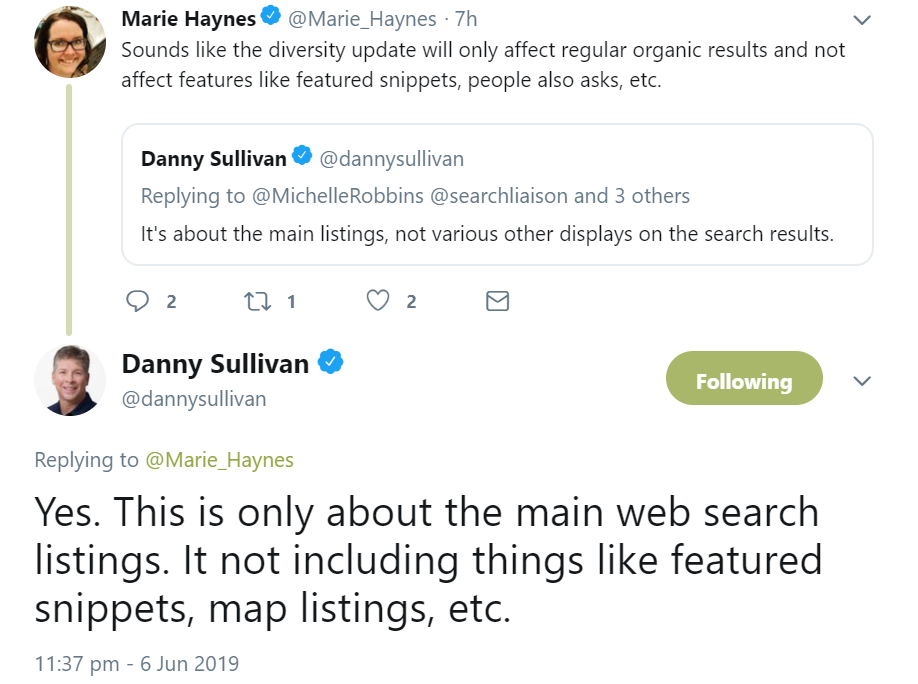The width and height of the screenshot is (918, 684).
Task: Click the 7h timestamp on Marie's tweet
Action: (465, 19)
